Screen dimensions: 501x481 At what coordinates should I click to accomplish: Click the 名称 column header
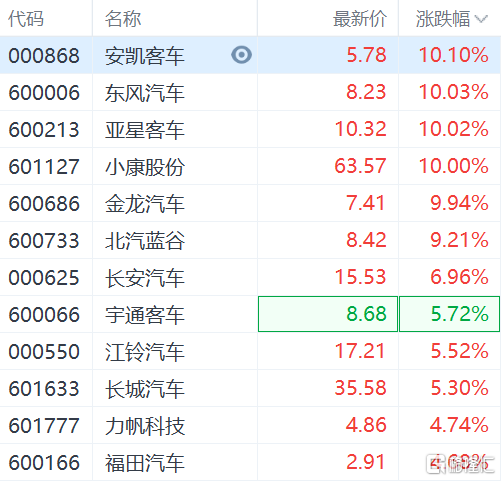pos(123,19)
